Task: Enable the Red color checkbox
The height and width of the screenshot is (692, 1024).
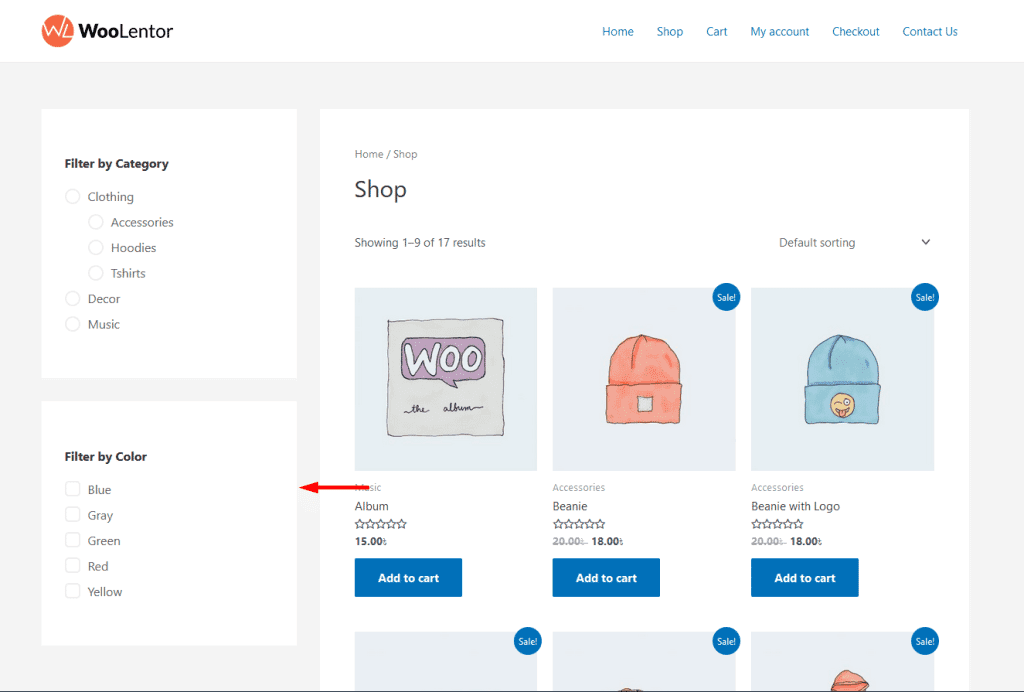Action: (72, 566)
